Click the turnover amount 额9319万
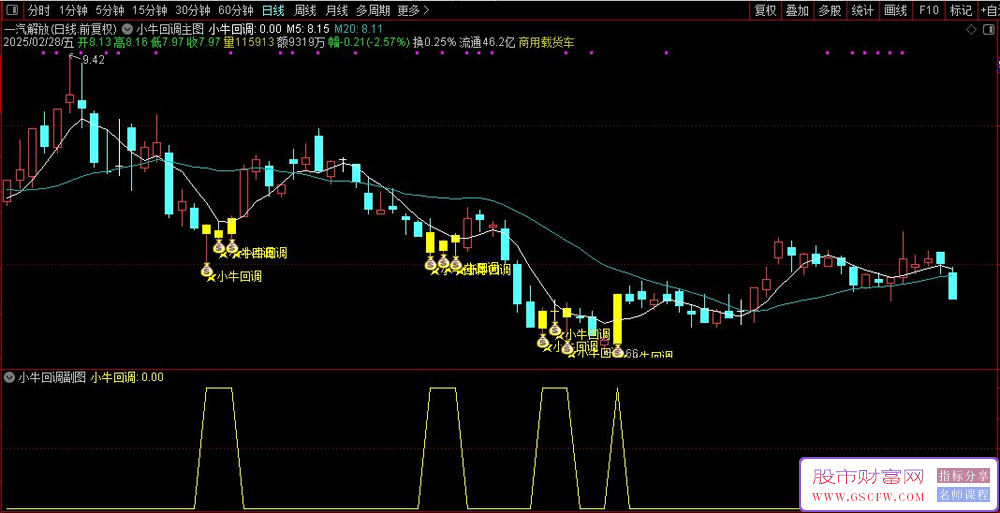The image size is (1000, 513). [x=302, y=43]
